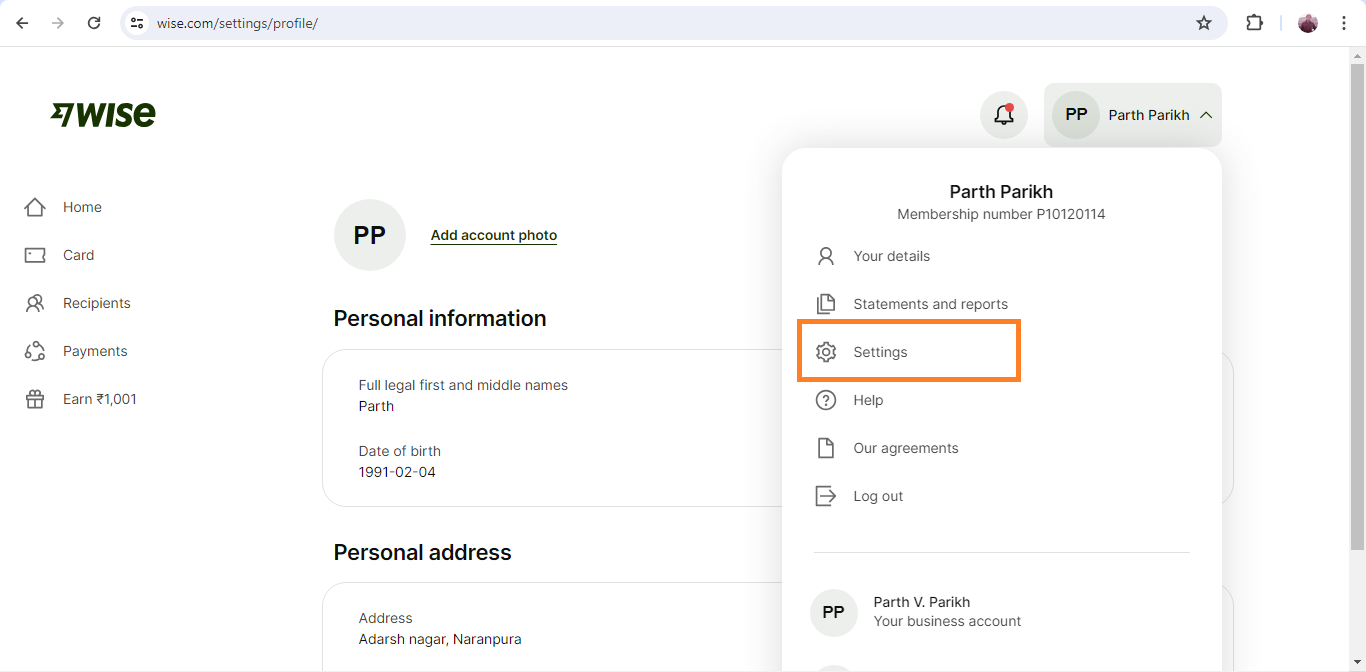The width and height of the screenshot is (1366, 672).
Task: Open Help from the account menu
Action: click(868, 400)
